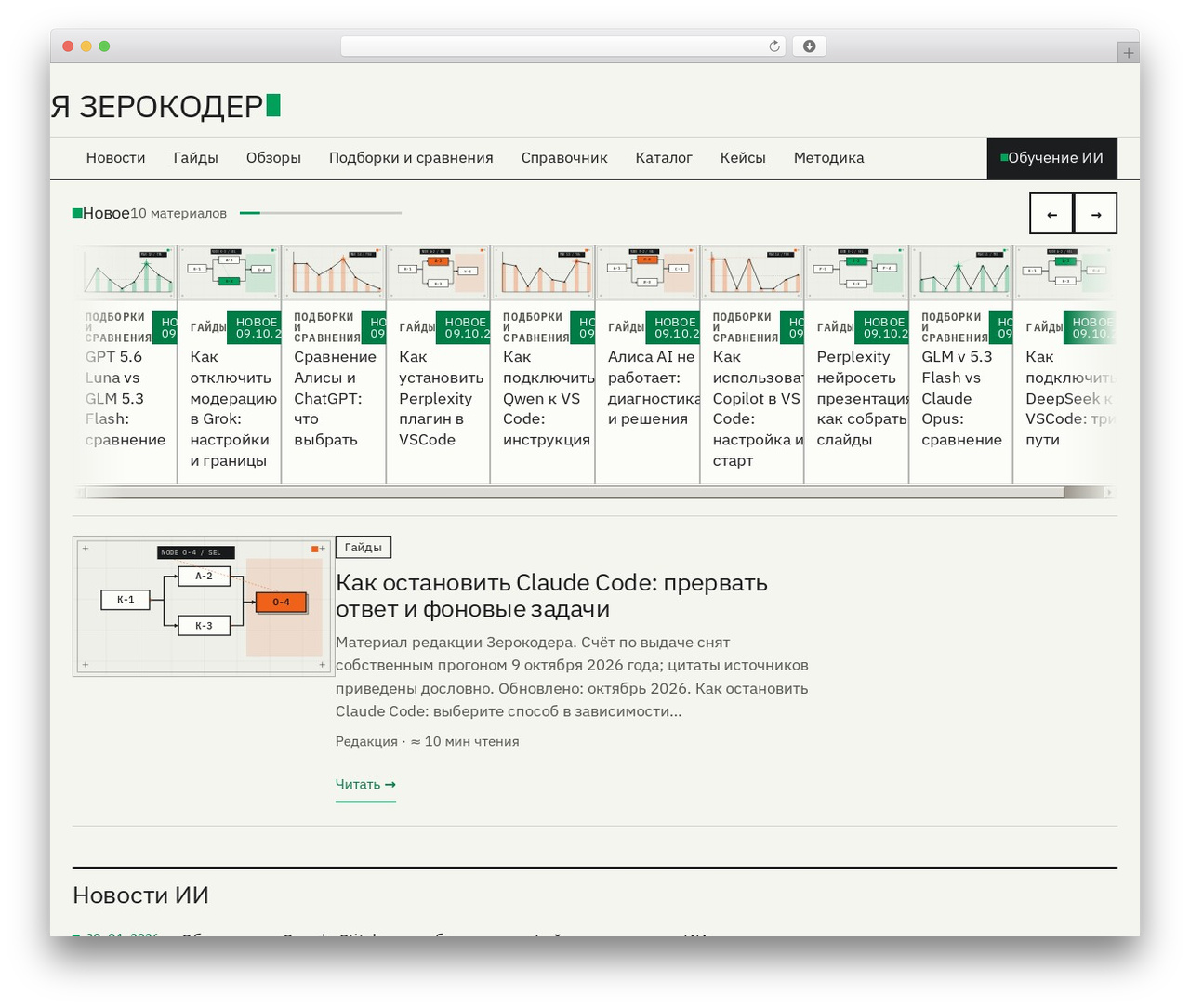Click the Гайды tag above featured article

[364, 548]
